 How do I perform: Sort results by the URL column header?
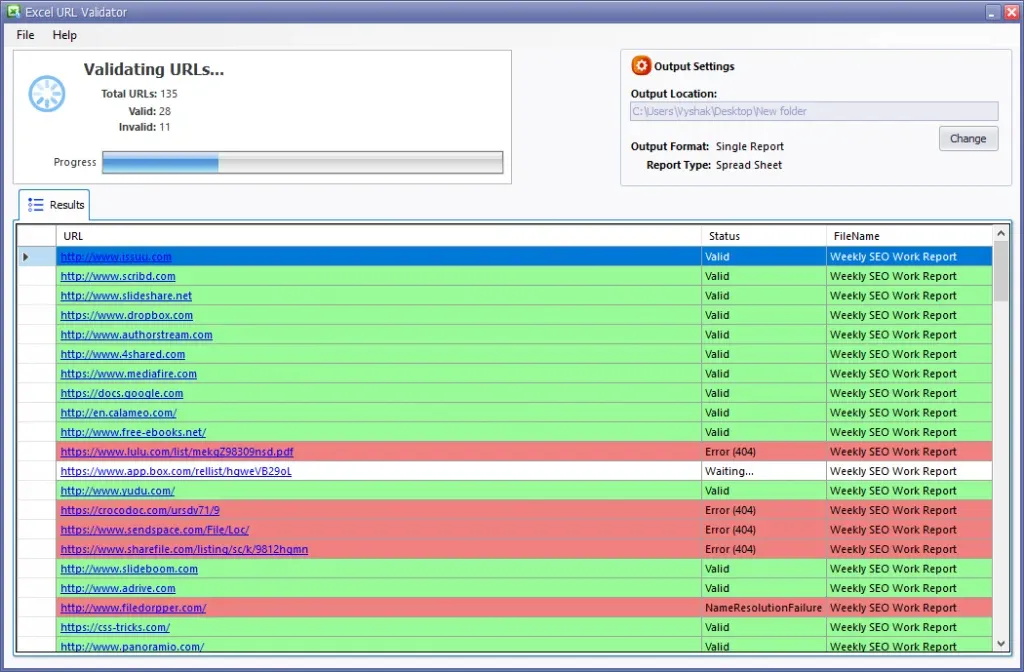[x=73, y=235]
